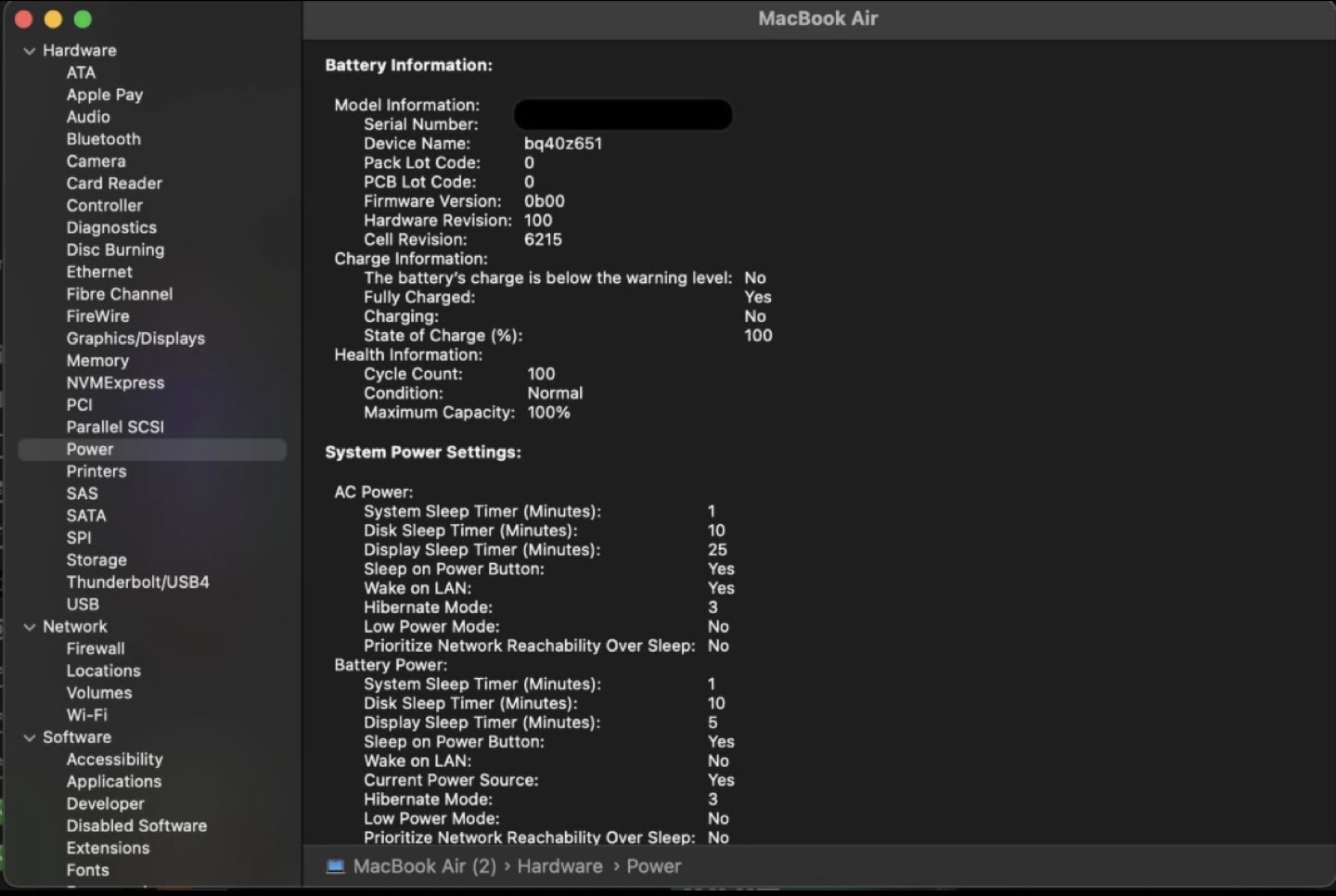Show Bluetooth hardware information

click(x=104, y=139)
